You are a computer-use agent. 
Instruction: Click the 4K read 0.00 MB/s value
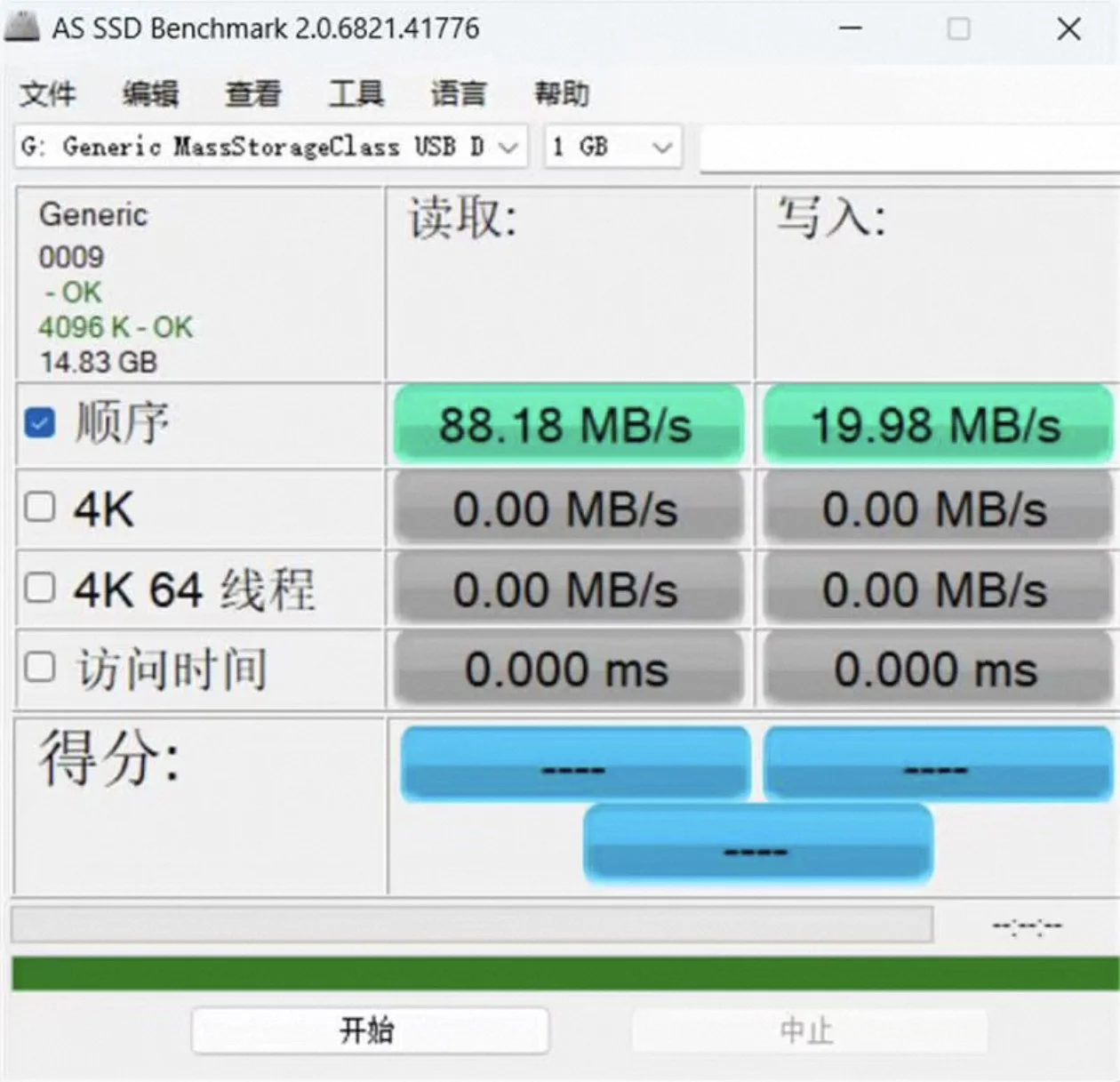[568, 509]
